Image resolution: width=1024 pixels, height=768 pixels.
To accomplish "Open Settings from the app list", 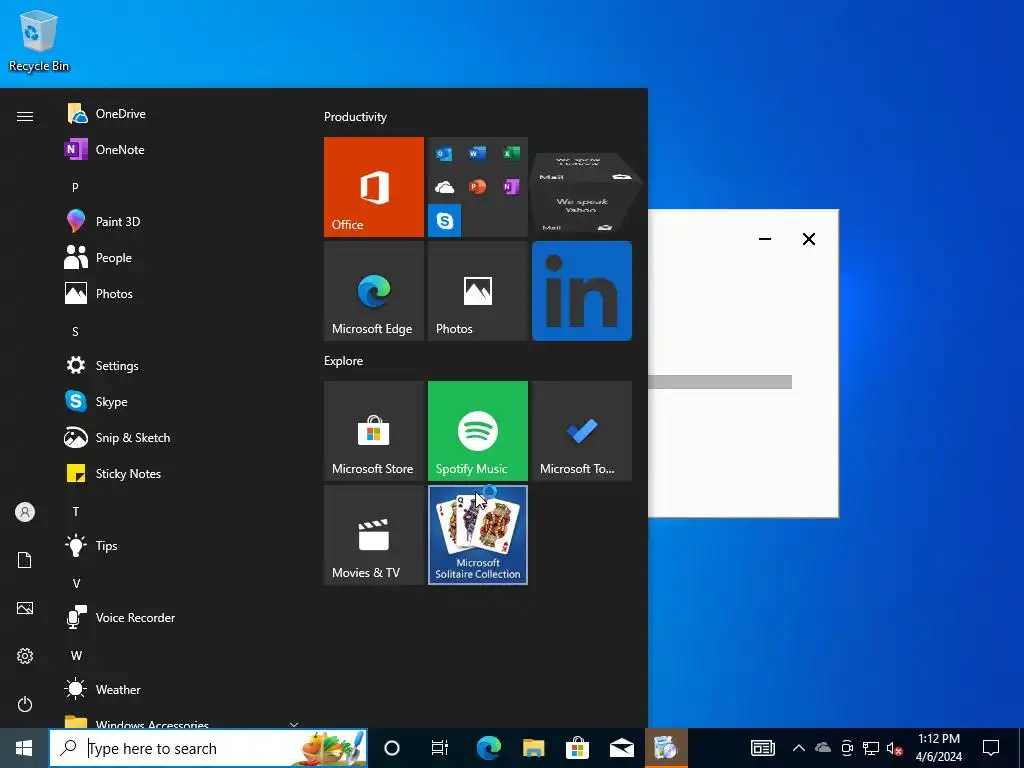I will point(182,365).
